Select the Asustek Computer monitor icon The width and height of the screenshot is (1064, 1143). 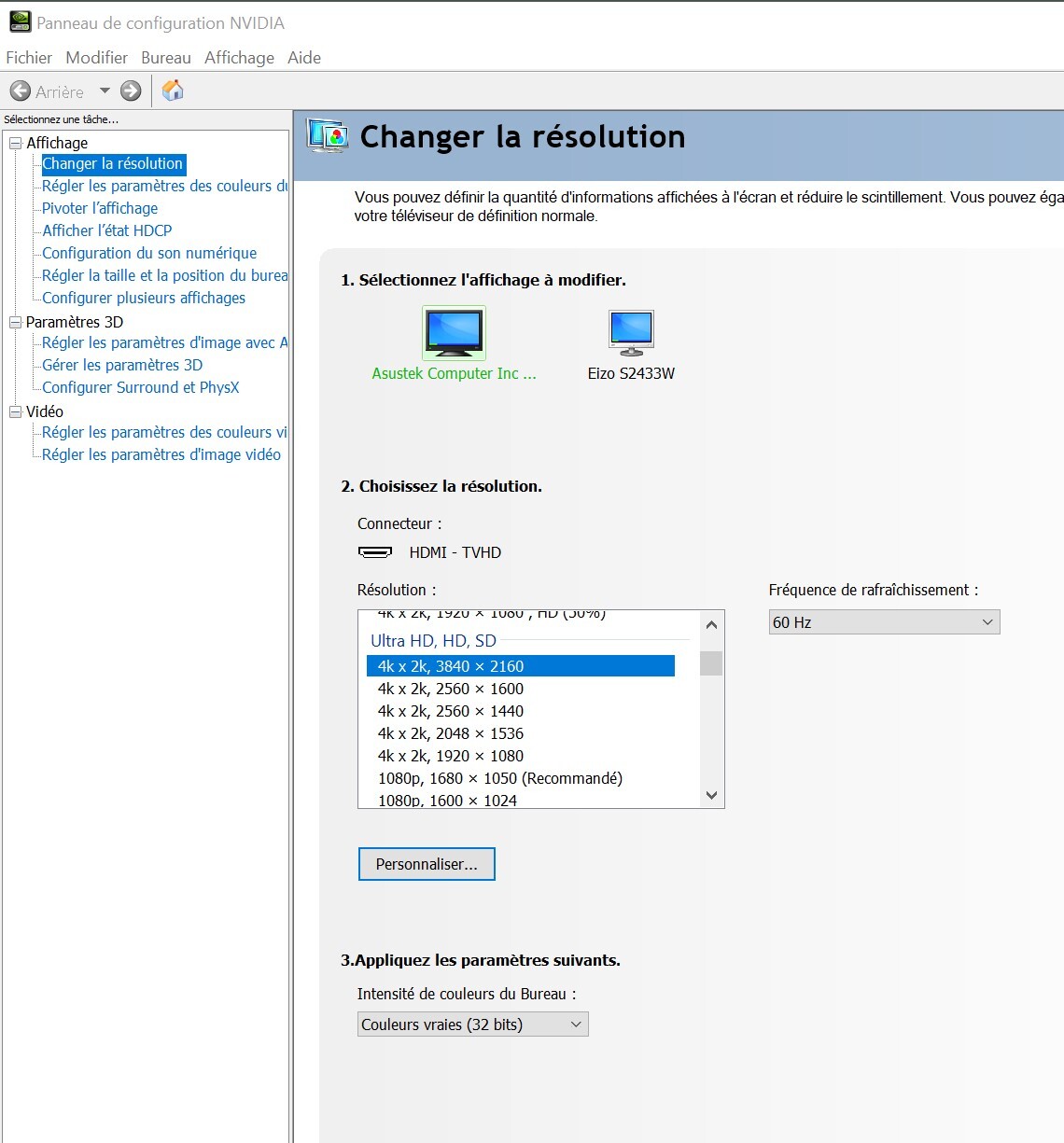coord(454,333)
